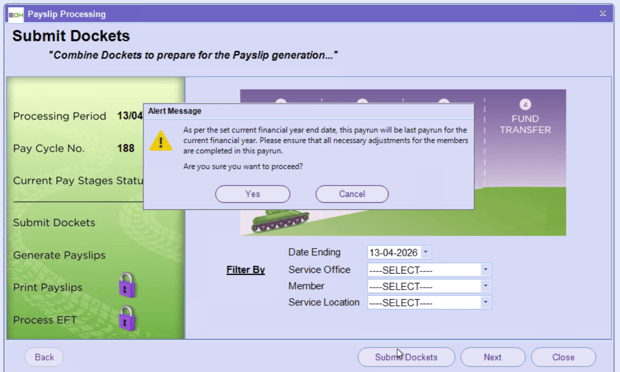Viewport: 620px width, 372px height.
Task: Click the Current Pay Stages Status heading
Action: point(78,181)
